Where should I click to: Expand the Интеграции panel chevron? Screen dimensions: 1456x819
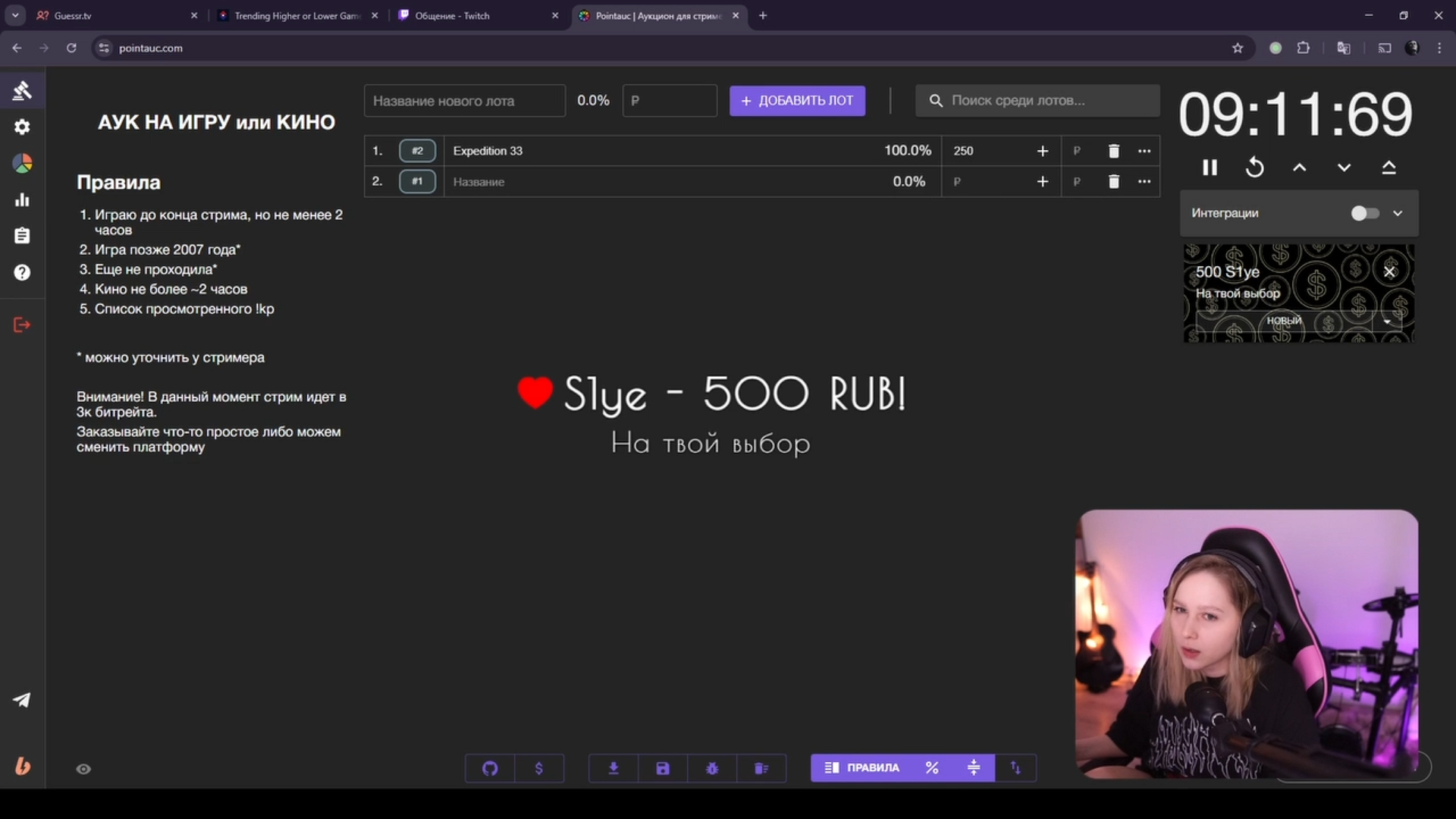pyautogui.click(x=1398, y=213)
